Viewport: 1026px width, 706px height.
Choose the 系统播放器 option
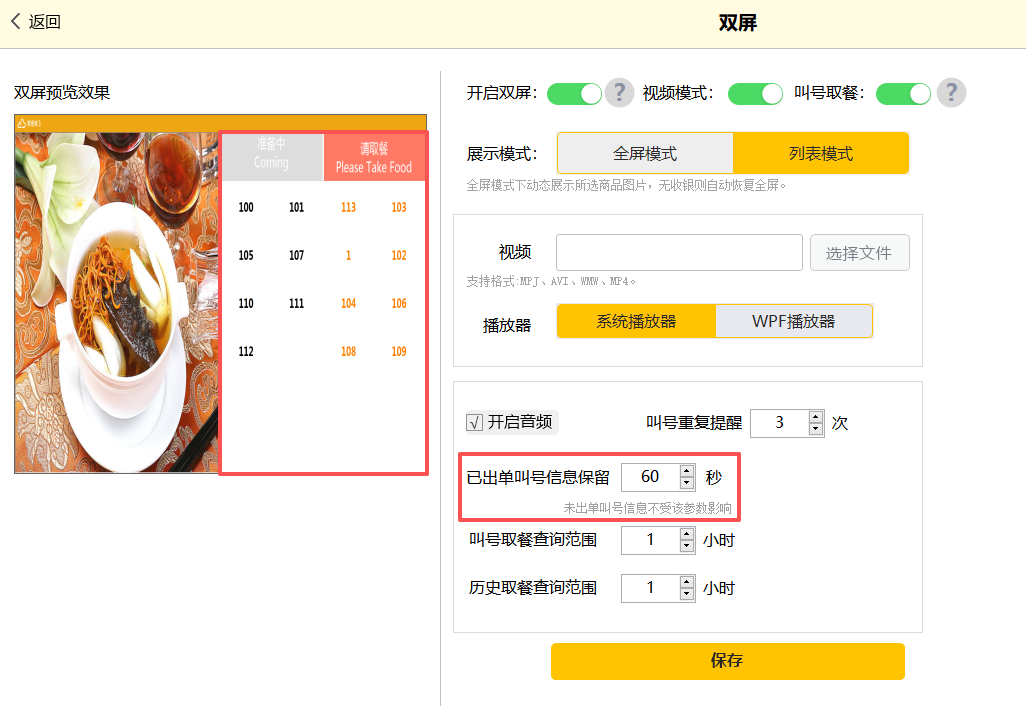coord(636,321)
